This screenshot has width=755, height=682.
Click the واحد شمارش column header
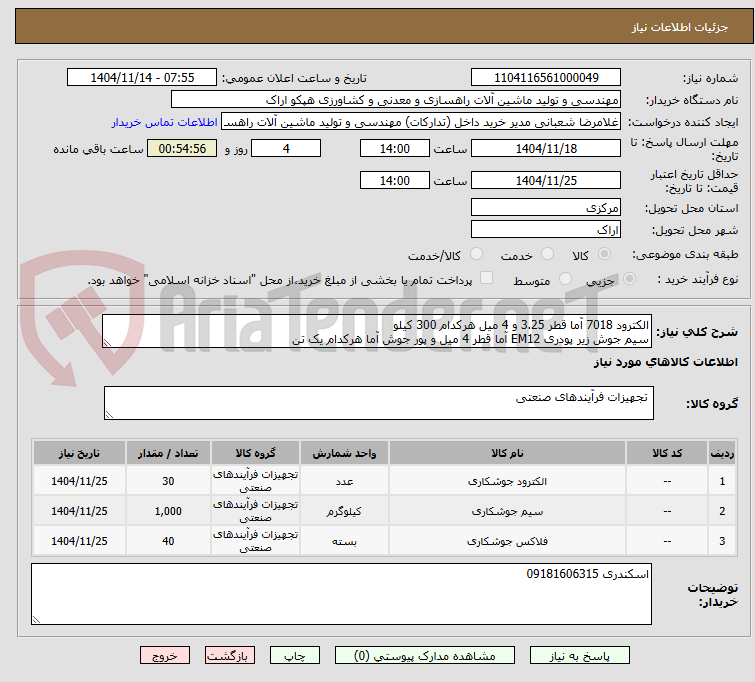(344, 453)
